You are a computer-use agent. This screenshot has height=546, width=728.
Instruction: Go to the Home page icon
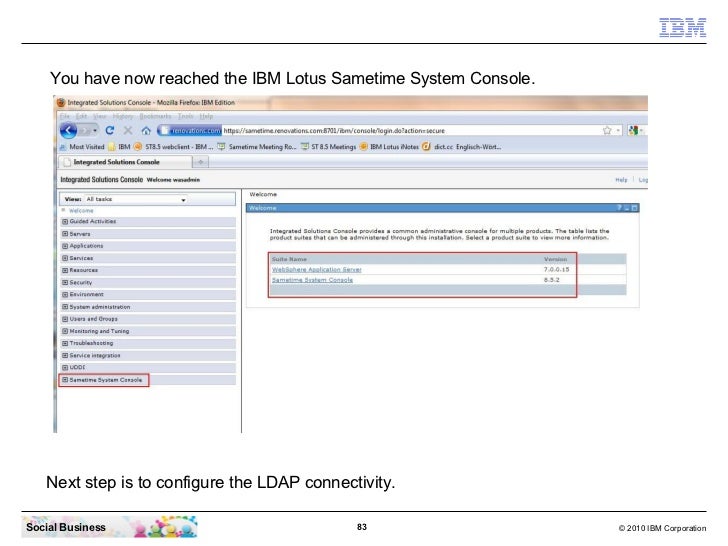(146, 130)
